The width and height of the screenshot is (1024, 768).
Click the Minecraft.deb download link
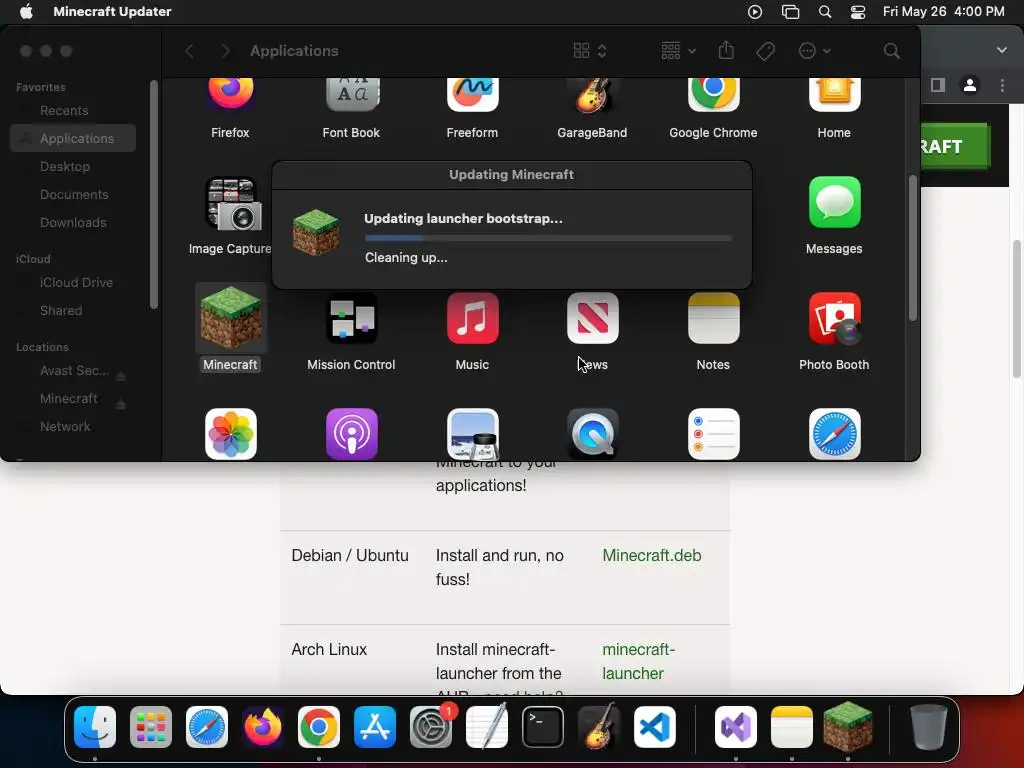[x=652, y=555]
